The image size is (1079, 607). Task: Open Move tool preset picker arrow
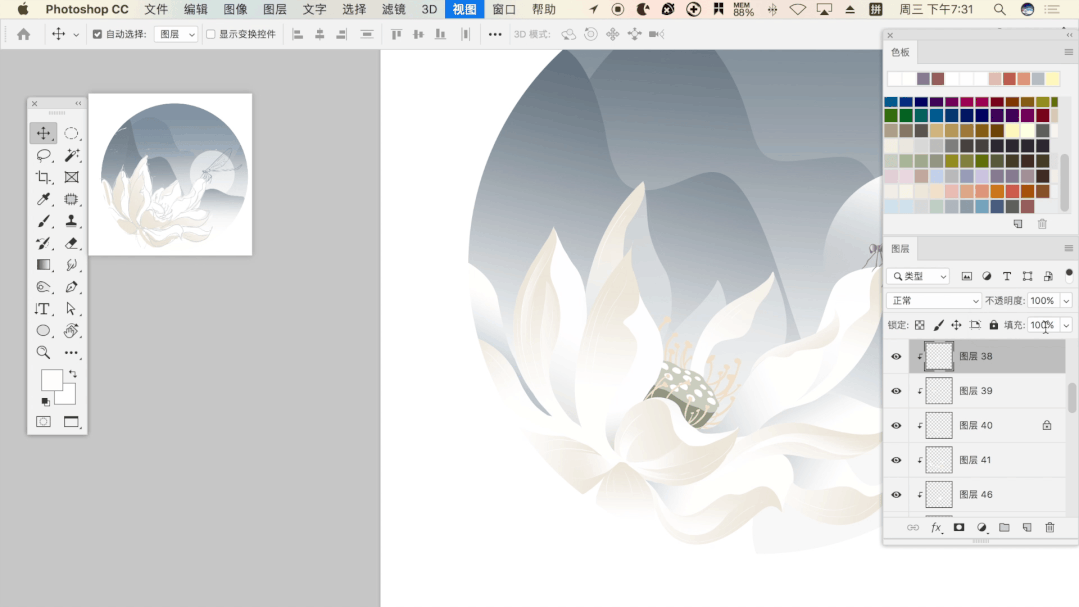click(x=76, y=34)
